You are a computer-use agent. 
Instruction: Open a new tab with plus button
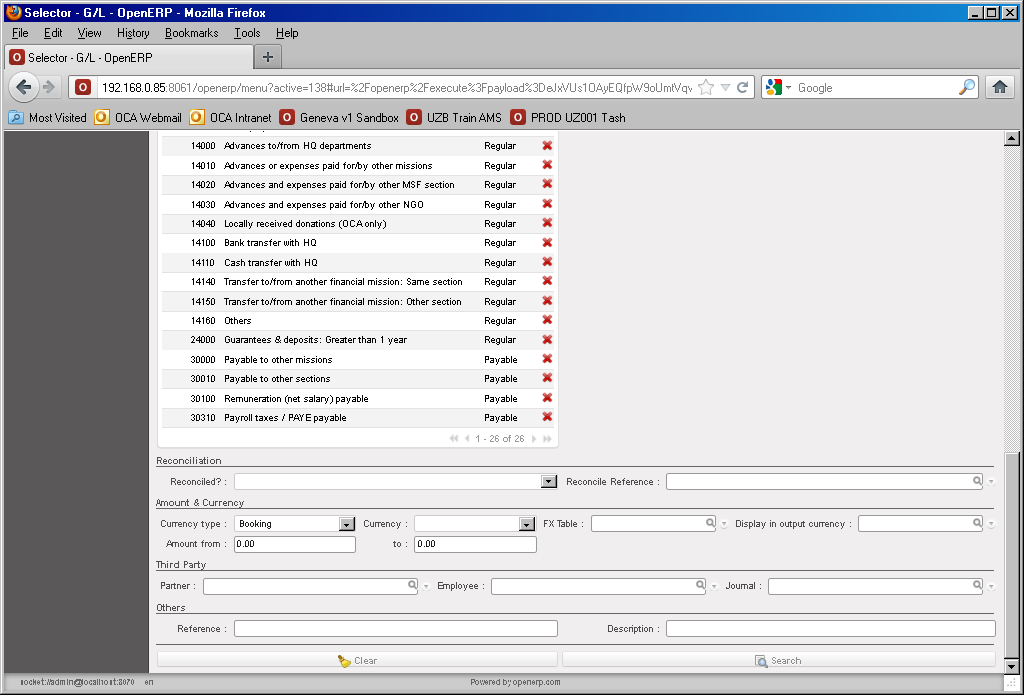click(x=268, y=57)
